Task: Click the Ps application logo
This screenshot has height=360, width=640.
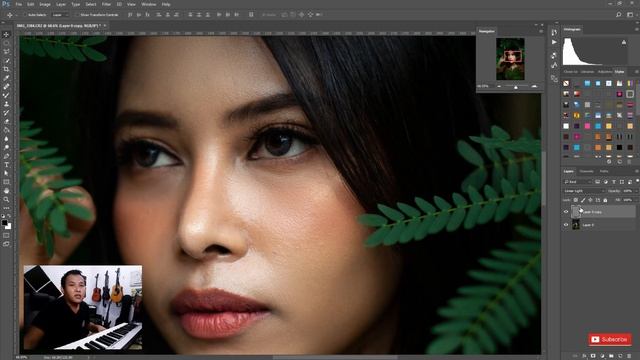Action: (6, 4)
